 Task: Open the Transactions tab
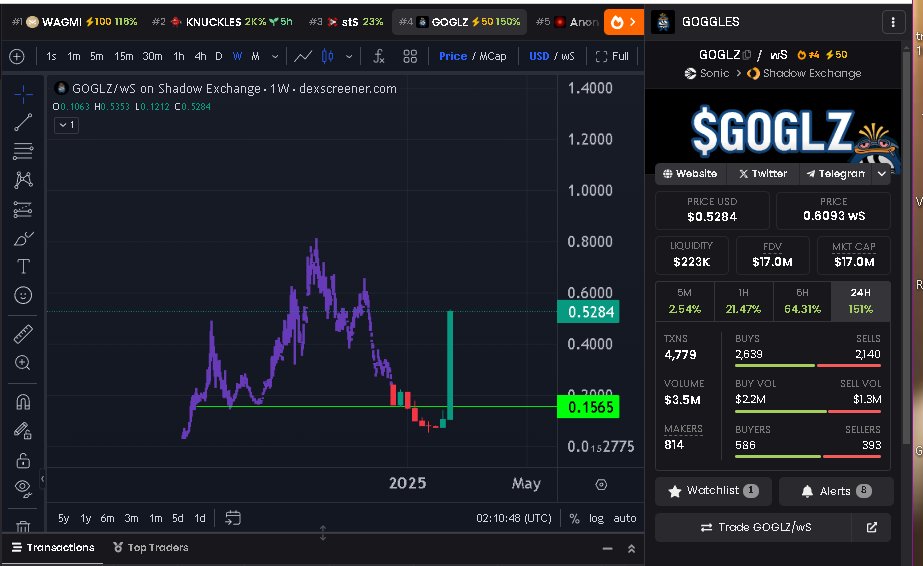(53, 548)
